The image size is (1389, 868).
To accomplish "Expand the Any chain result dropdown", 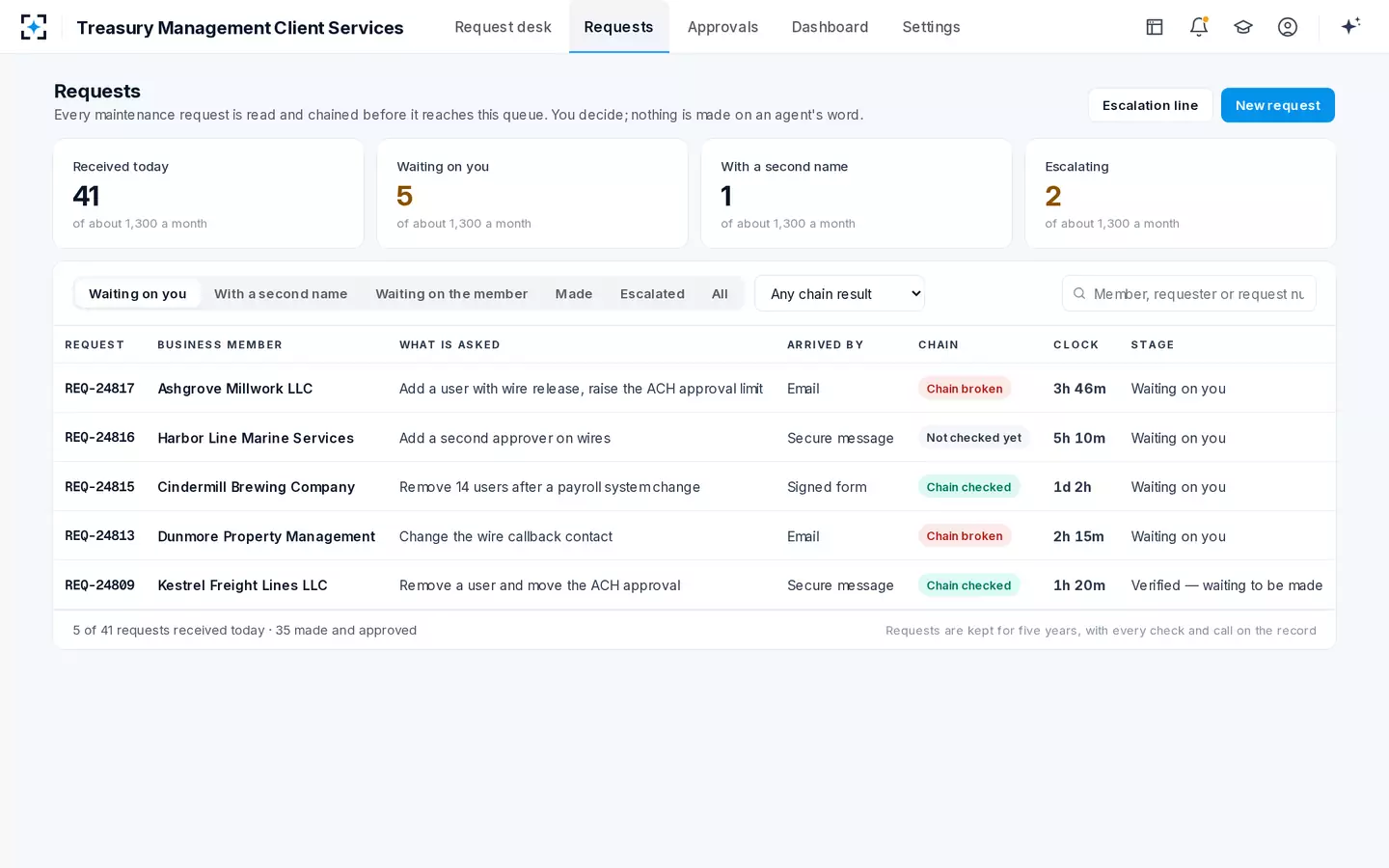I will pos(839,294).
